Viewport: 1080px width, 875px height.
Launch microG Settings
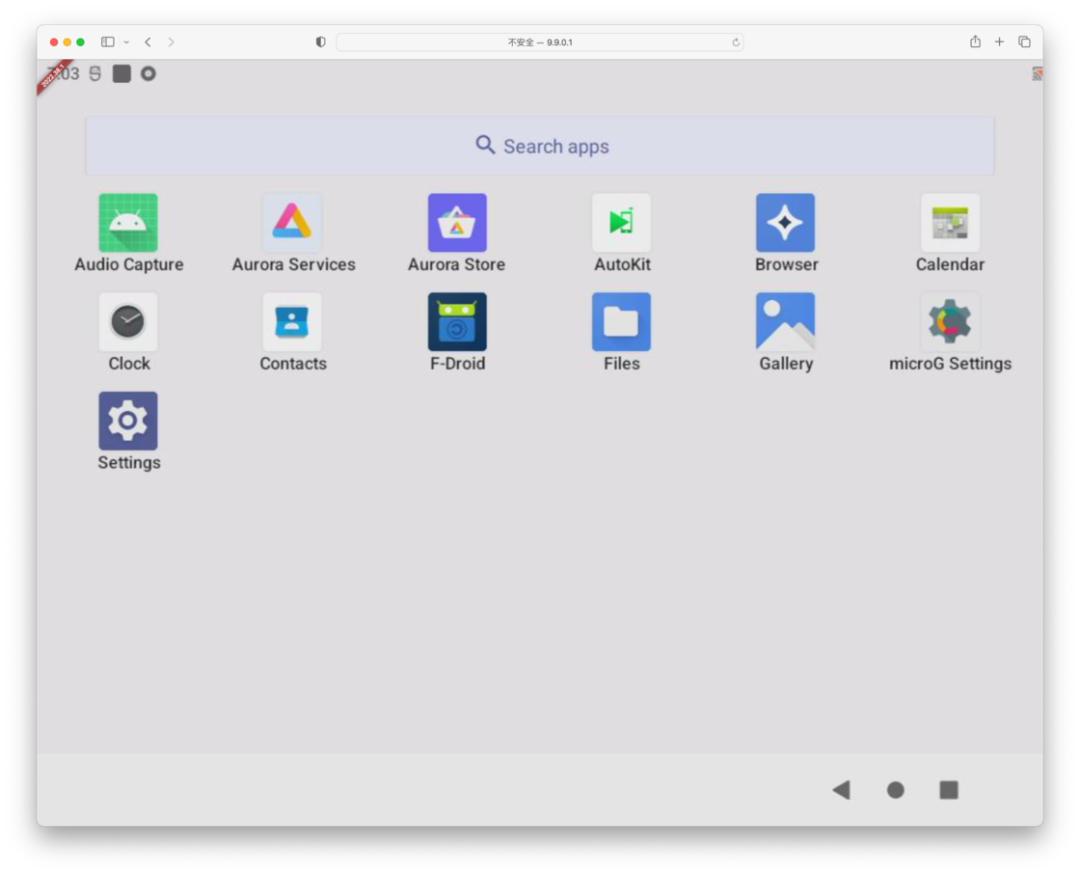(950, 322)
